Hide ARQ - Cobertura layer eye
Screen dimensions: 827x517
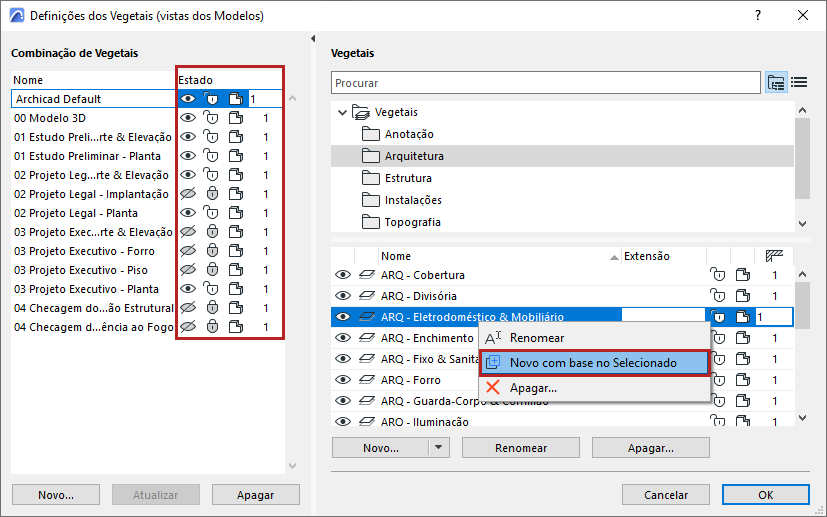pos(343,275)
